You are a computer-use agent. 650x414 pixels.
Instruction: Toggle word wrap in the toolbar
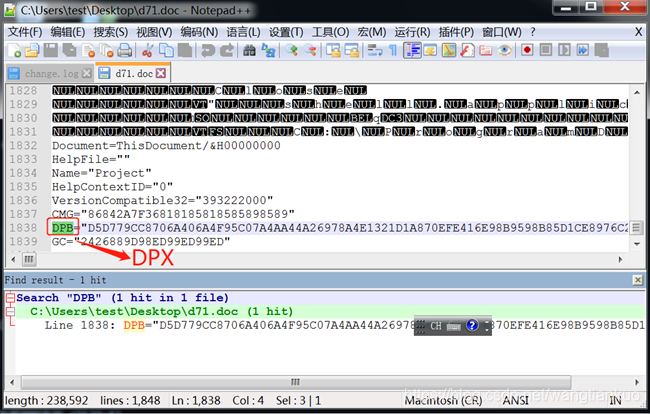[375, 51]
